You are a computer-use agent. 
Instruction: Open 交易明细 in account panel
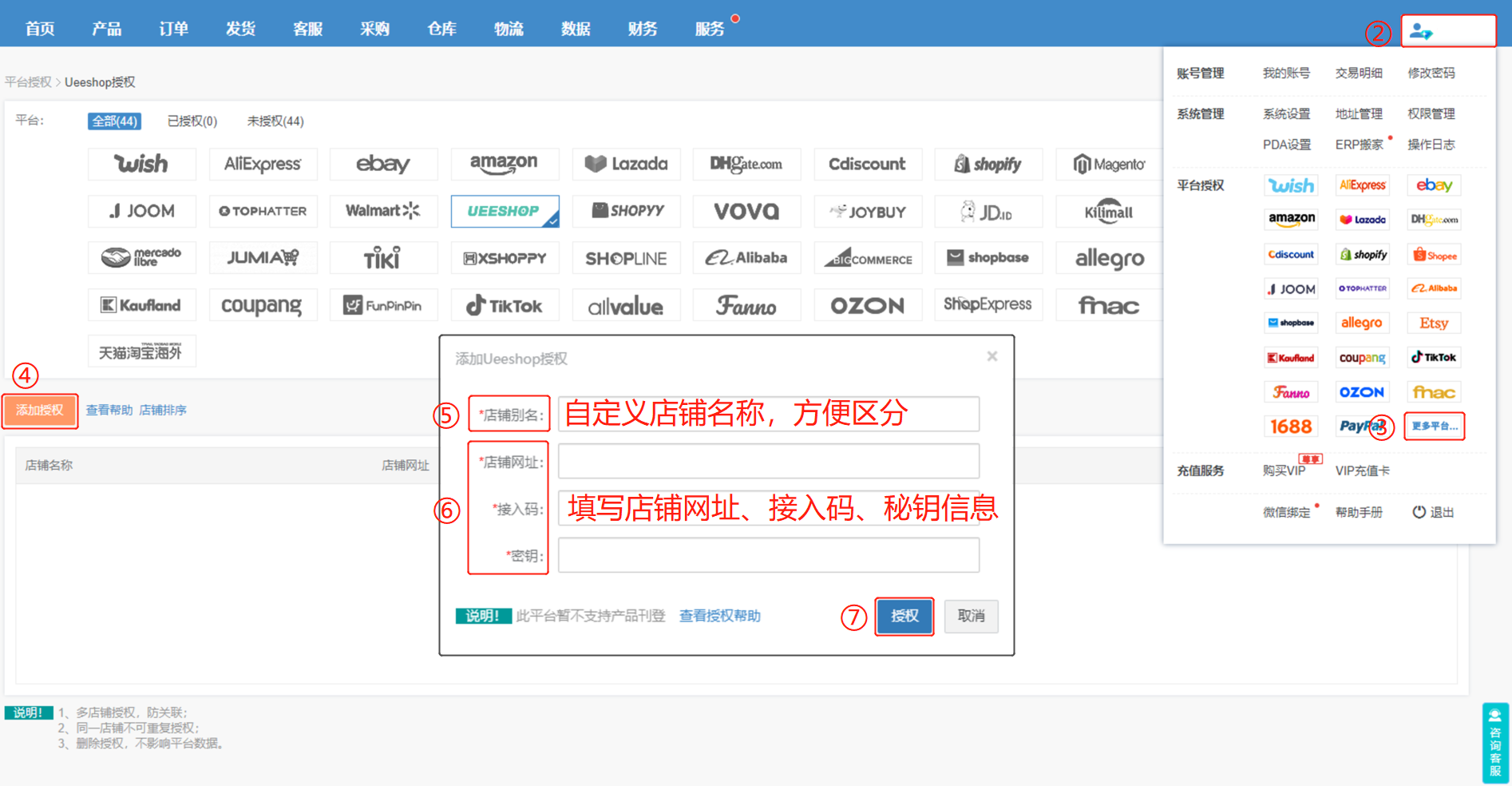click(1359, 73)
